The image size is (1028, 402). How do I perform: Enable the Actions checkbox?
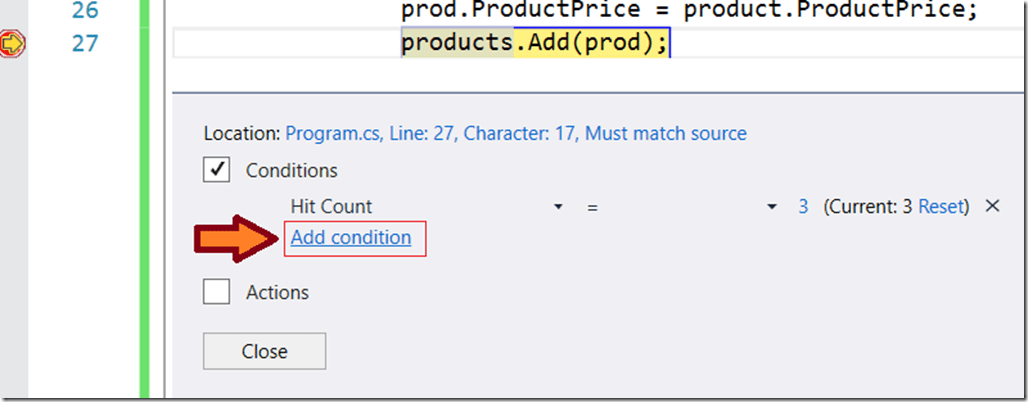(x=216, y=292)
